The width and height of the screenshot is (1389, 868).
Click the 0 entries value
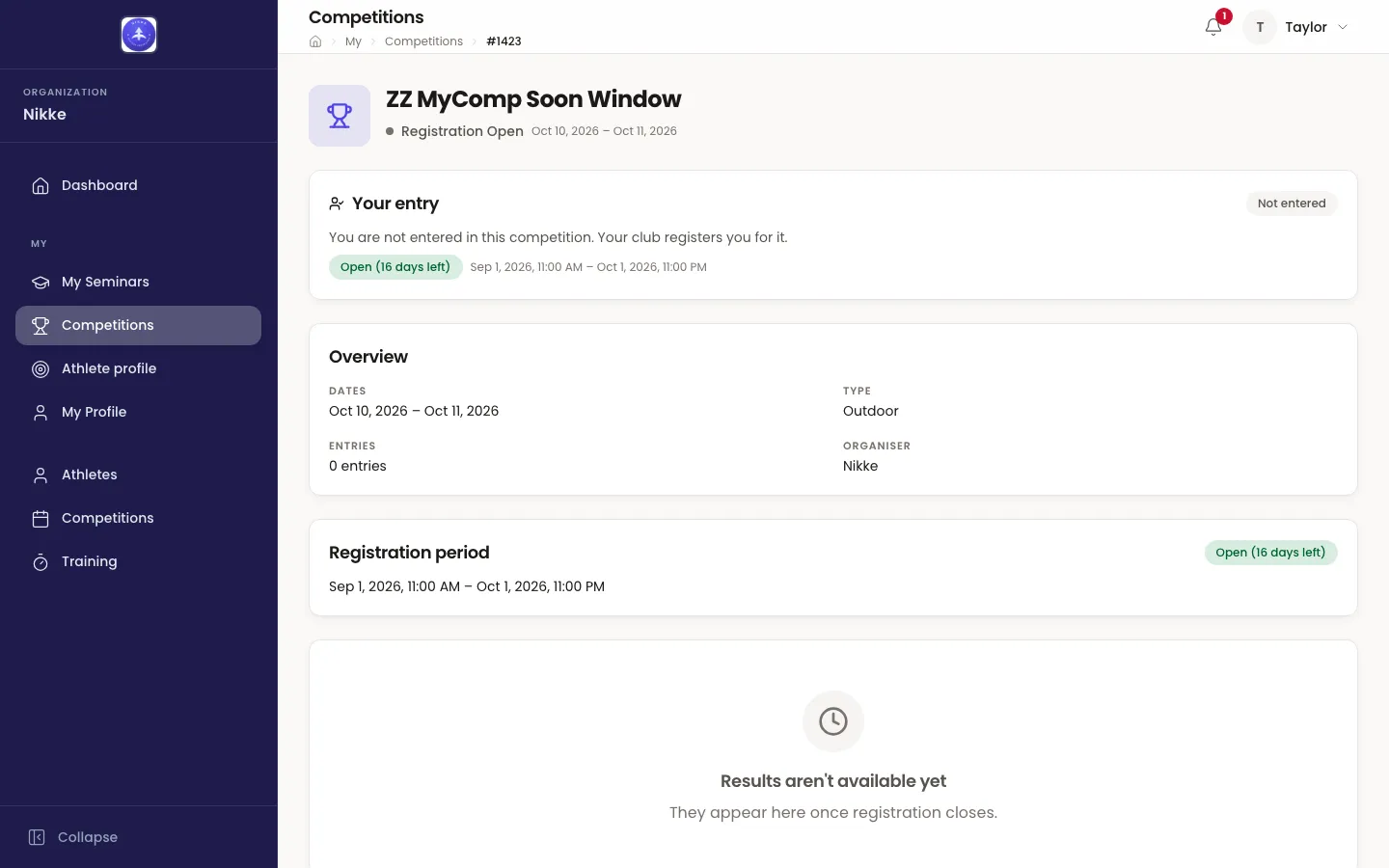[x=358, y=466]
